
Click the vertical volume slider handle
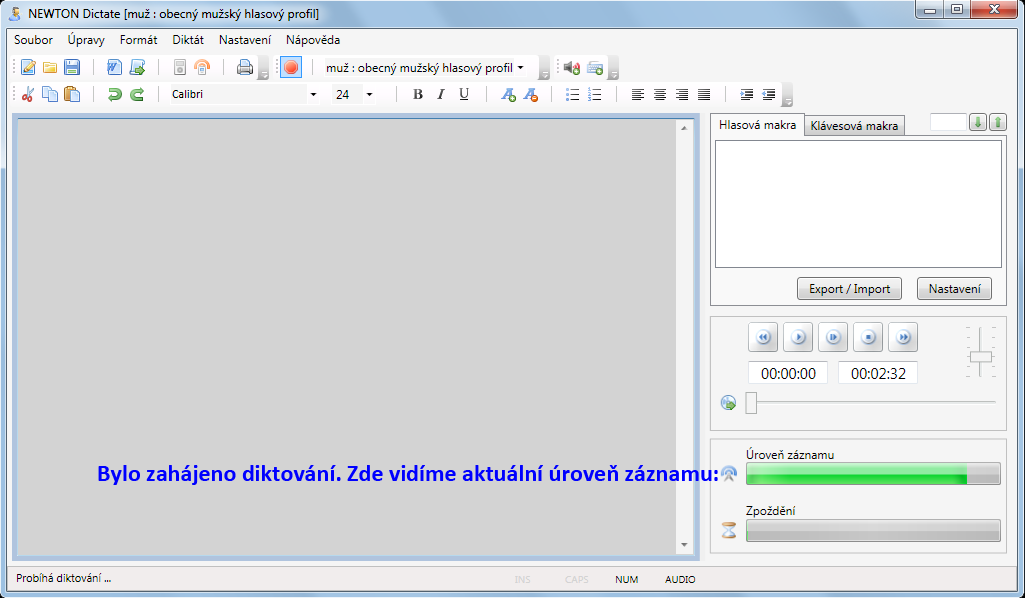click(981, 357)
